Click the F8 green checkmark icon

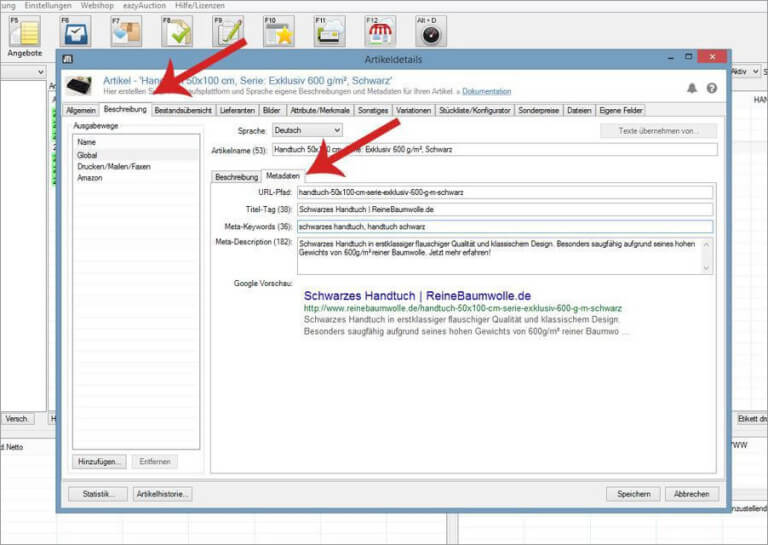click(x=177, y=32)
